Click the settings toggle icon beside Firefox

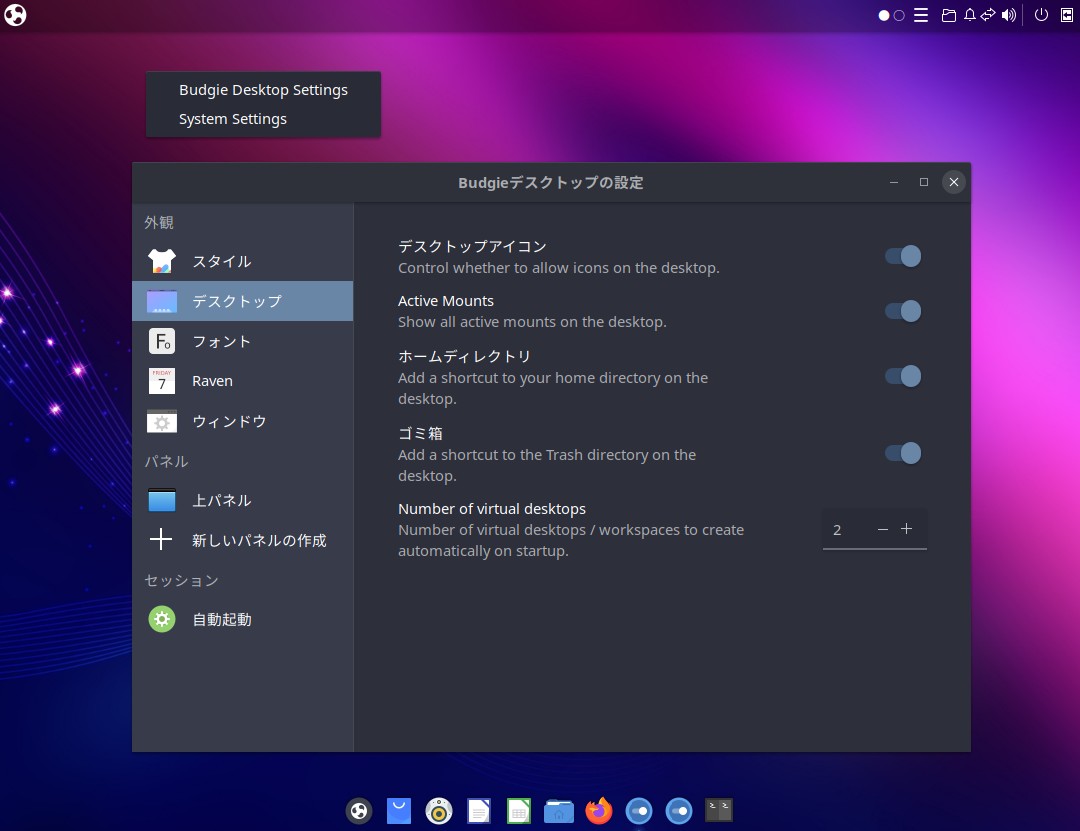(638, 811)
